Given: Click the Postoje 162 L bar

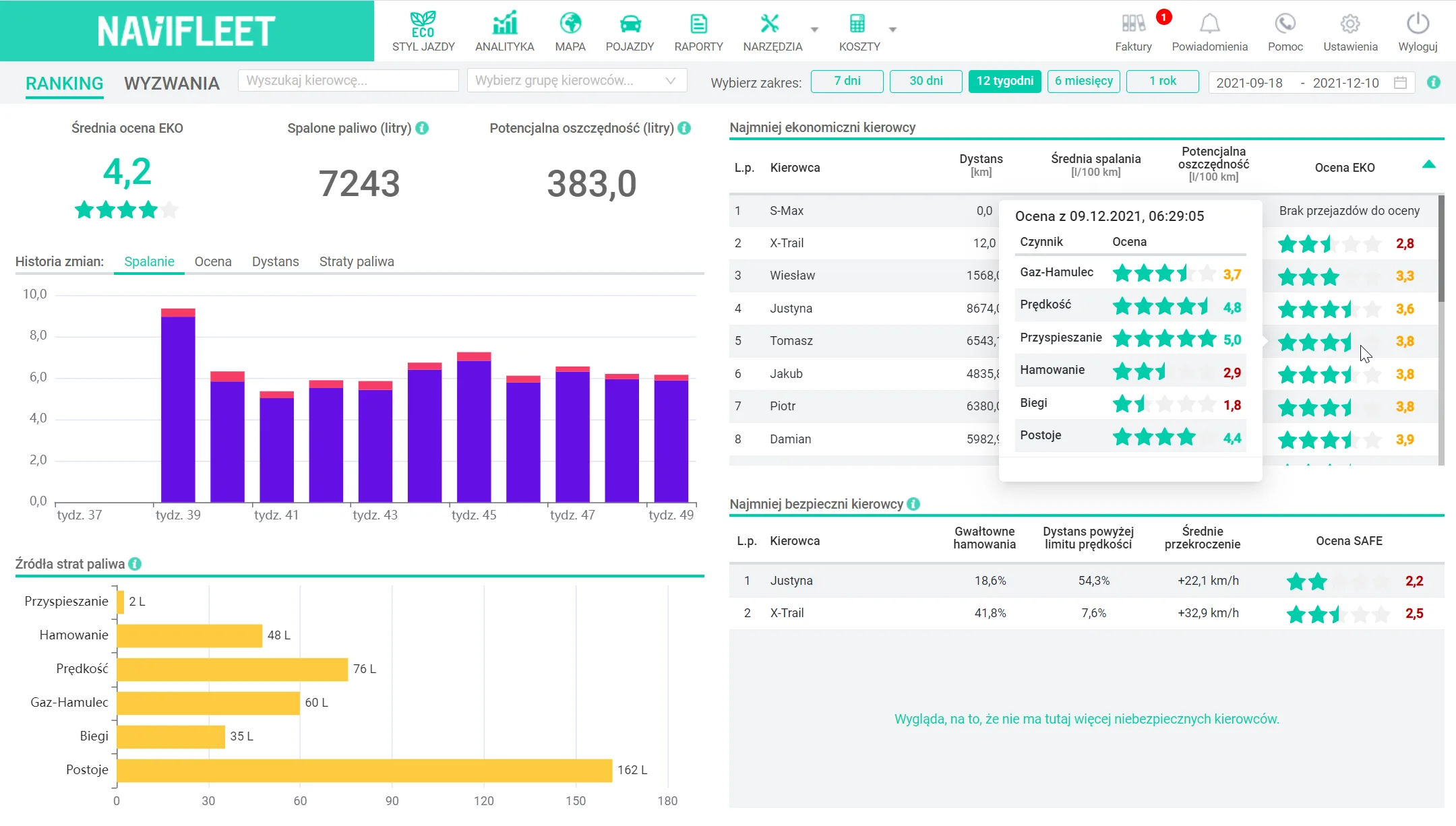Looking at the screenshot, I should pyautogui.click(x=365, y=770).
